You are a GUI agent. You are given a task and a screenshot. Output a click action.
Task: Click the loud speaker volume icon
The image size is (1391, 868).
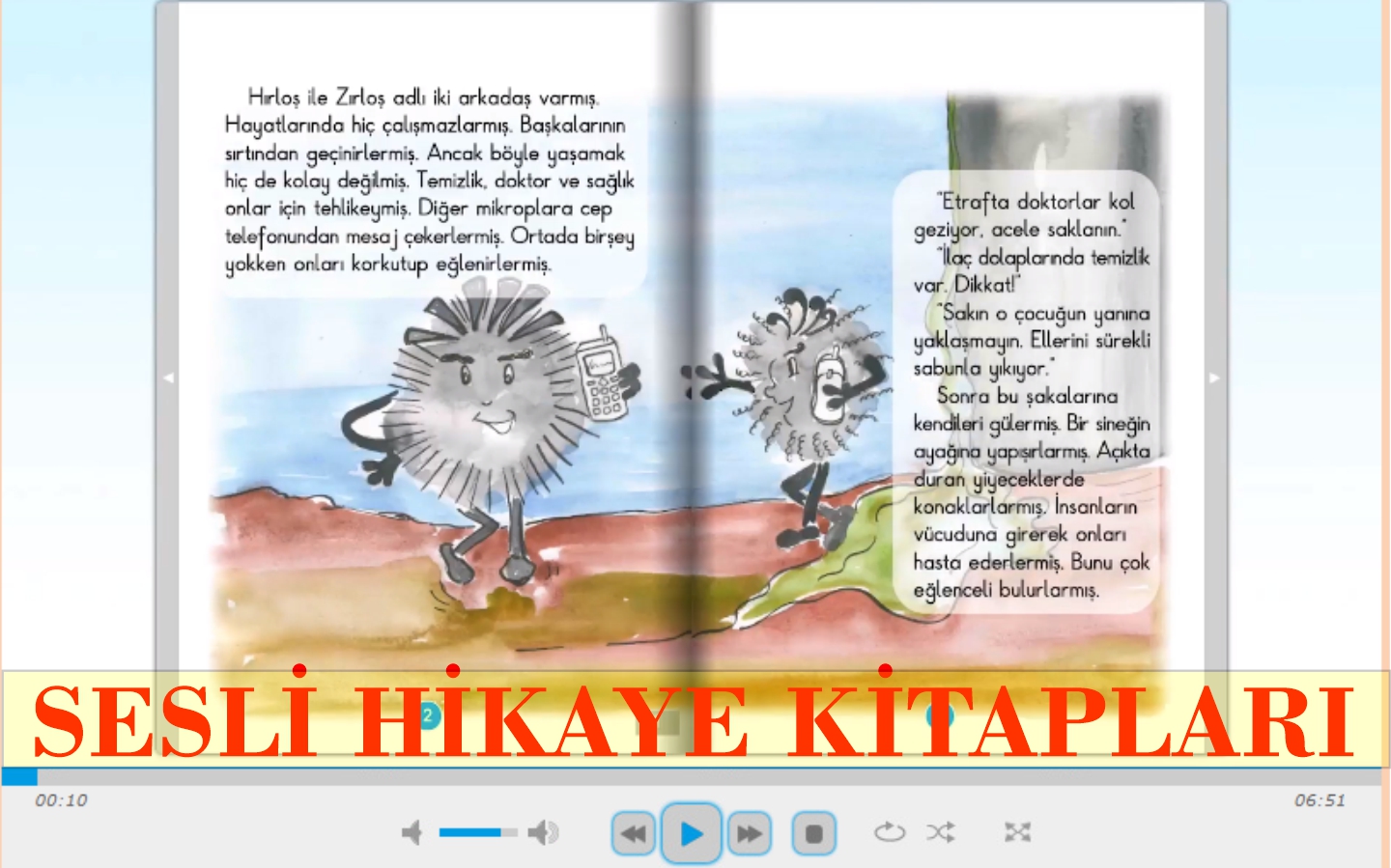[x=544, y=832]
